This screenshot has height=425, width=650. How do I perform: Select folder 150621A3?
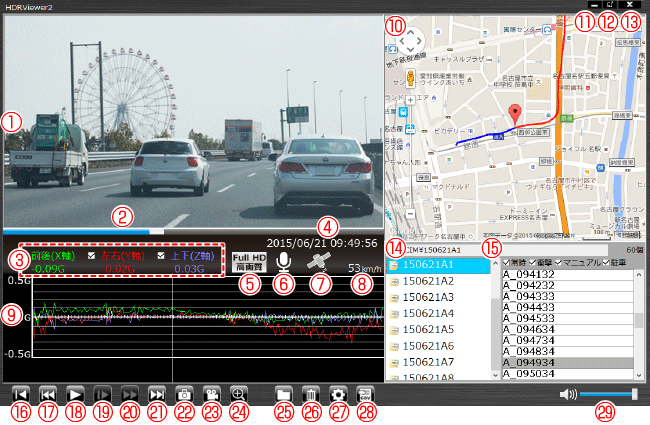(438, 297)
